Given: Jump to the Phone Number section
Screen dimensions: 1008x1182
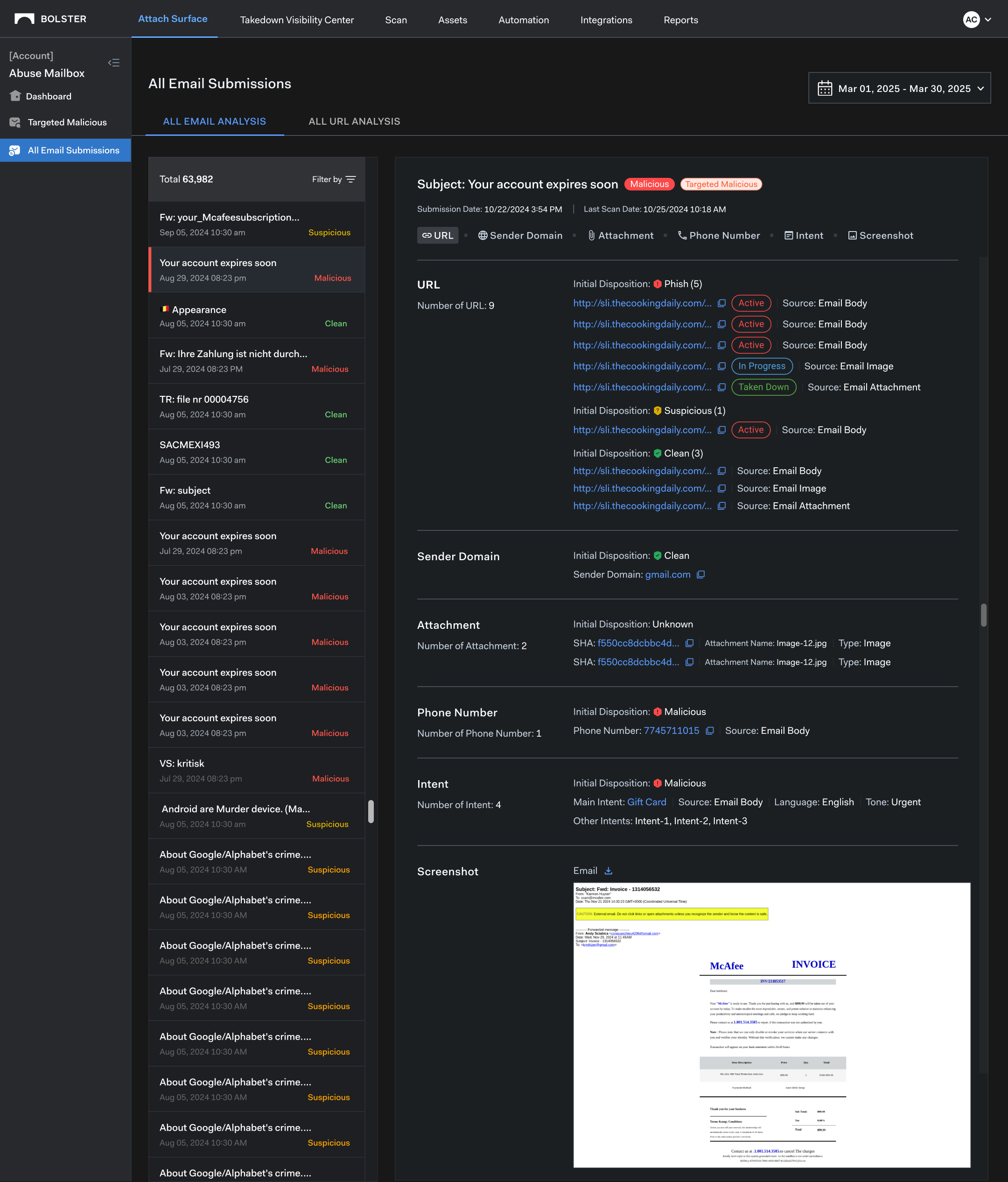Looking at the screenshot, I should point(718,236).
